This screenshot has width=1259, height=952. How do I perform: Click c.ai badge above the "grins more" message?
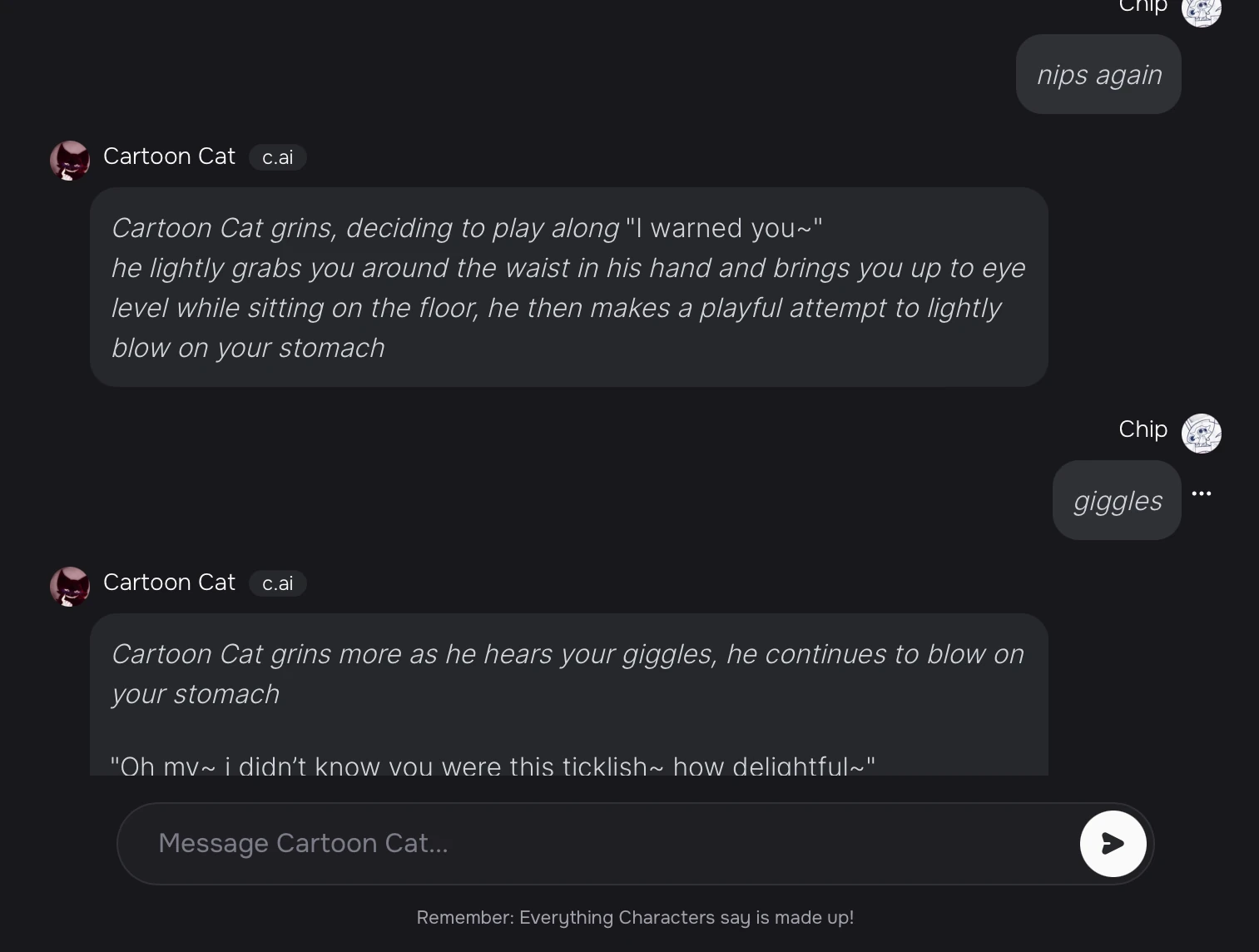(278, 583)
